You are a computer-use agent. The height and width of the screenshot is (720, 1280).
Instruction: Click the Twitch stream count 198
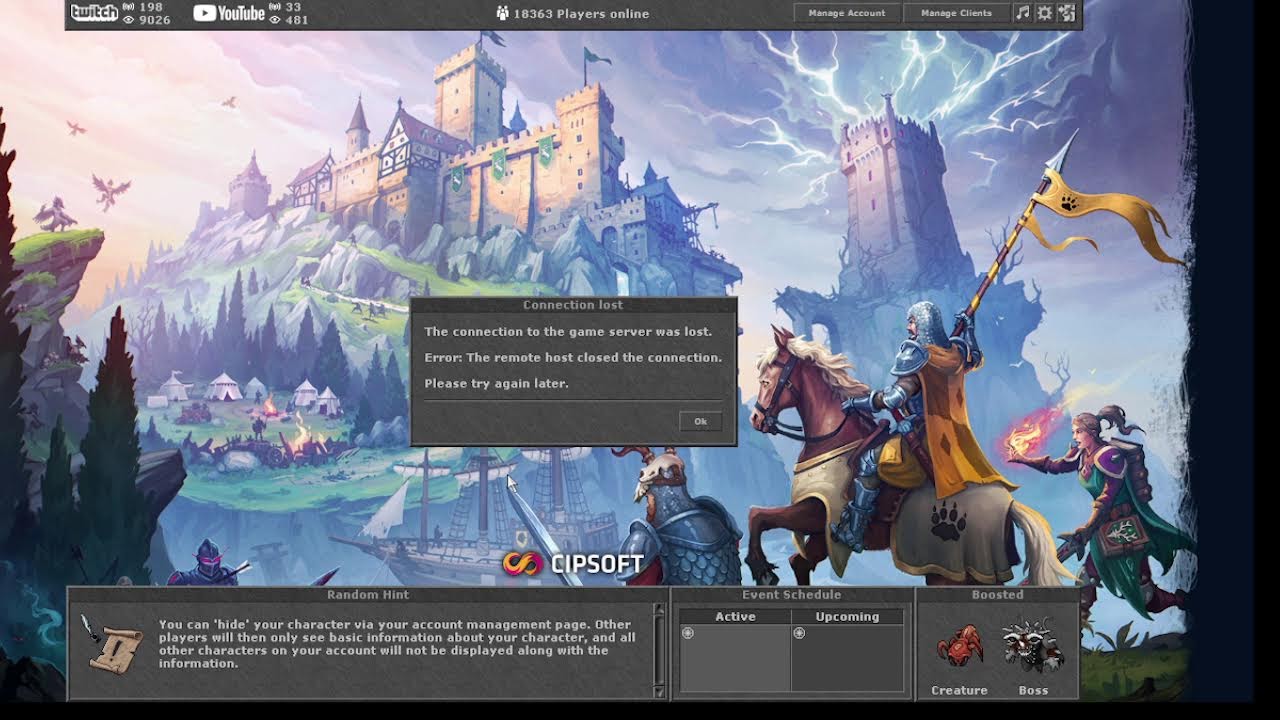[x=150, y=8]
